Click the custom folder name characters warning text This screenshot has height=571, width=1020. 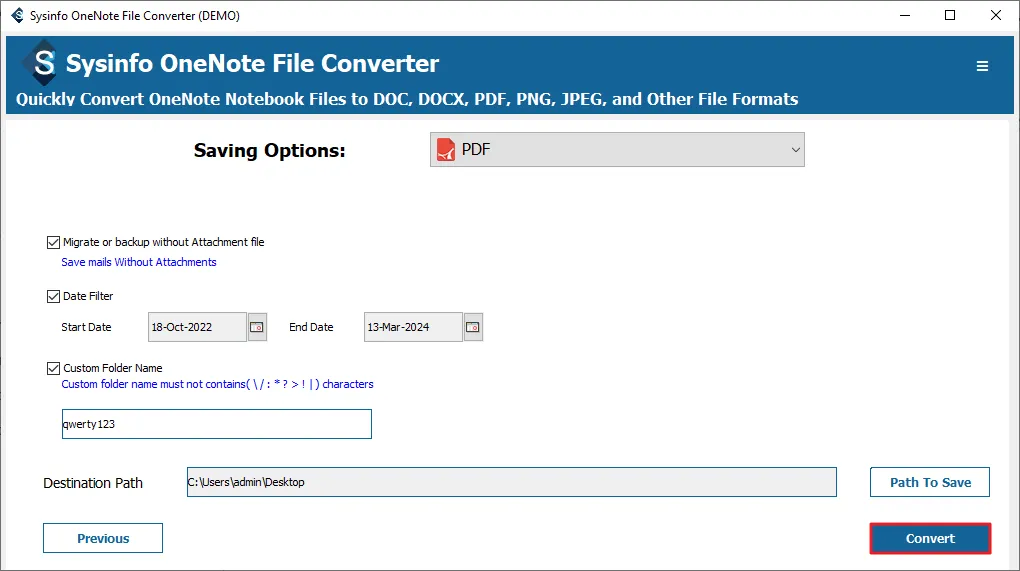(217, 384)
